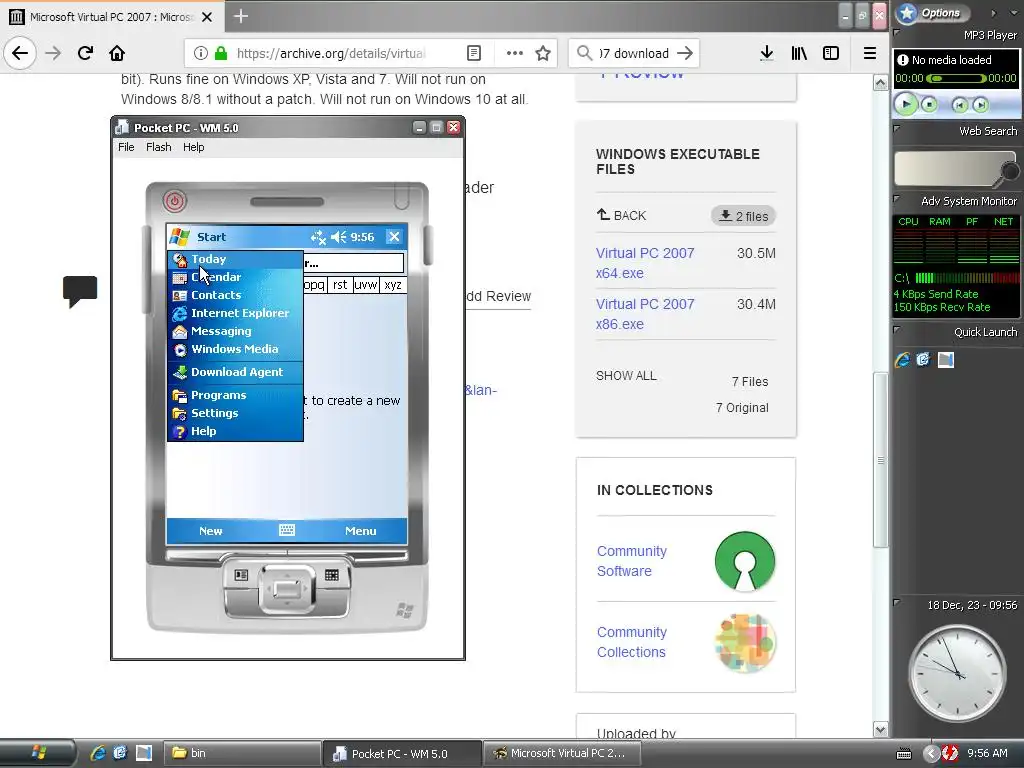Screen dimensions: 1024x768
Task: Click into the Web Search text field
Action: click(946, 168)
